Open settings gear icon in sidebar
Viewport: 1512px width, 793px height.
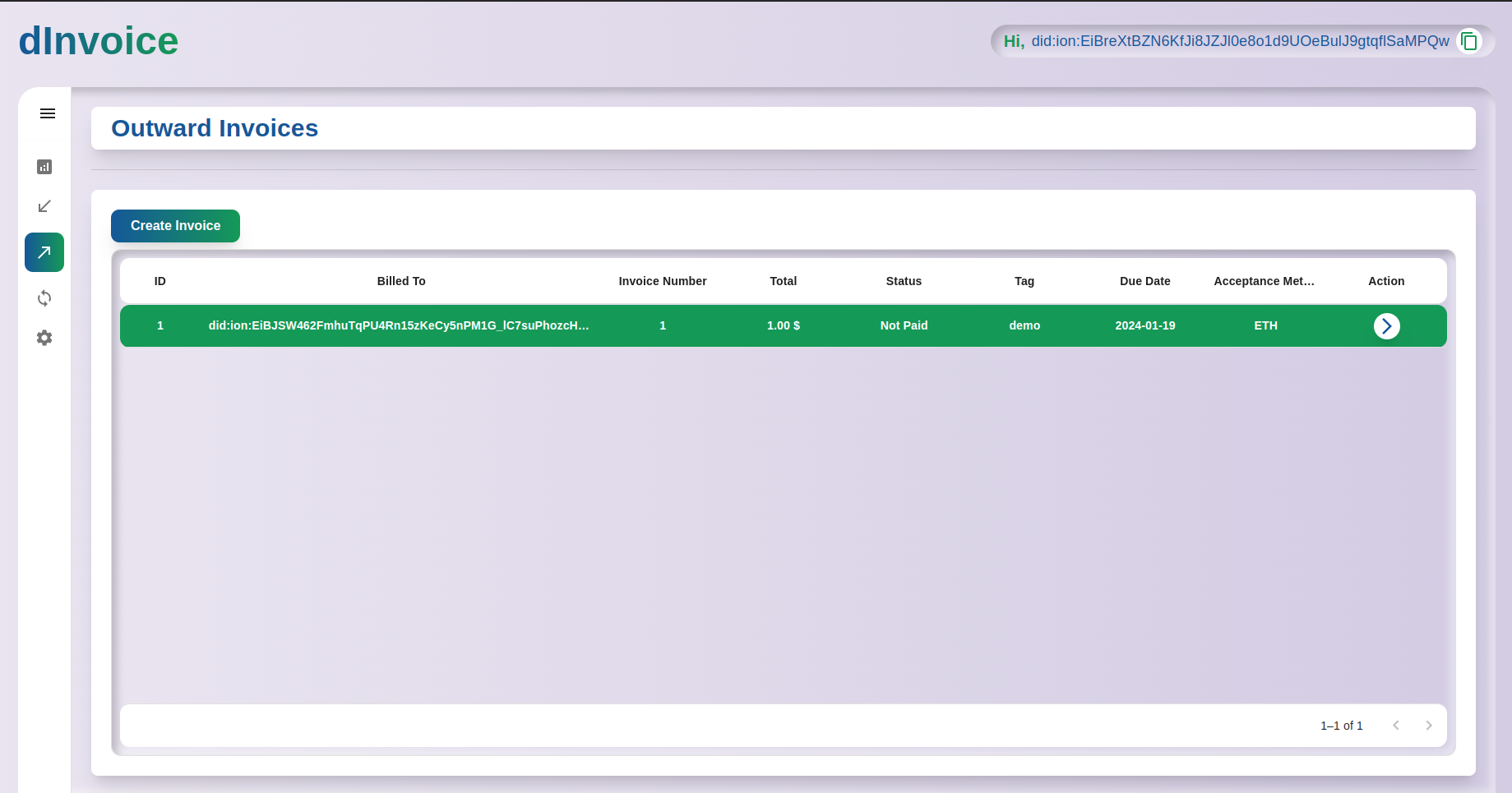[x=44, y=338]
